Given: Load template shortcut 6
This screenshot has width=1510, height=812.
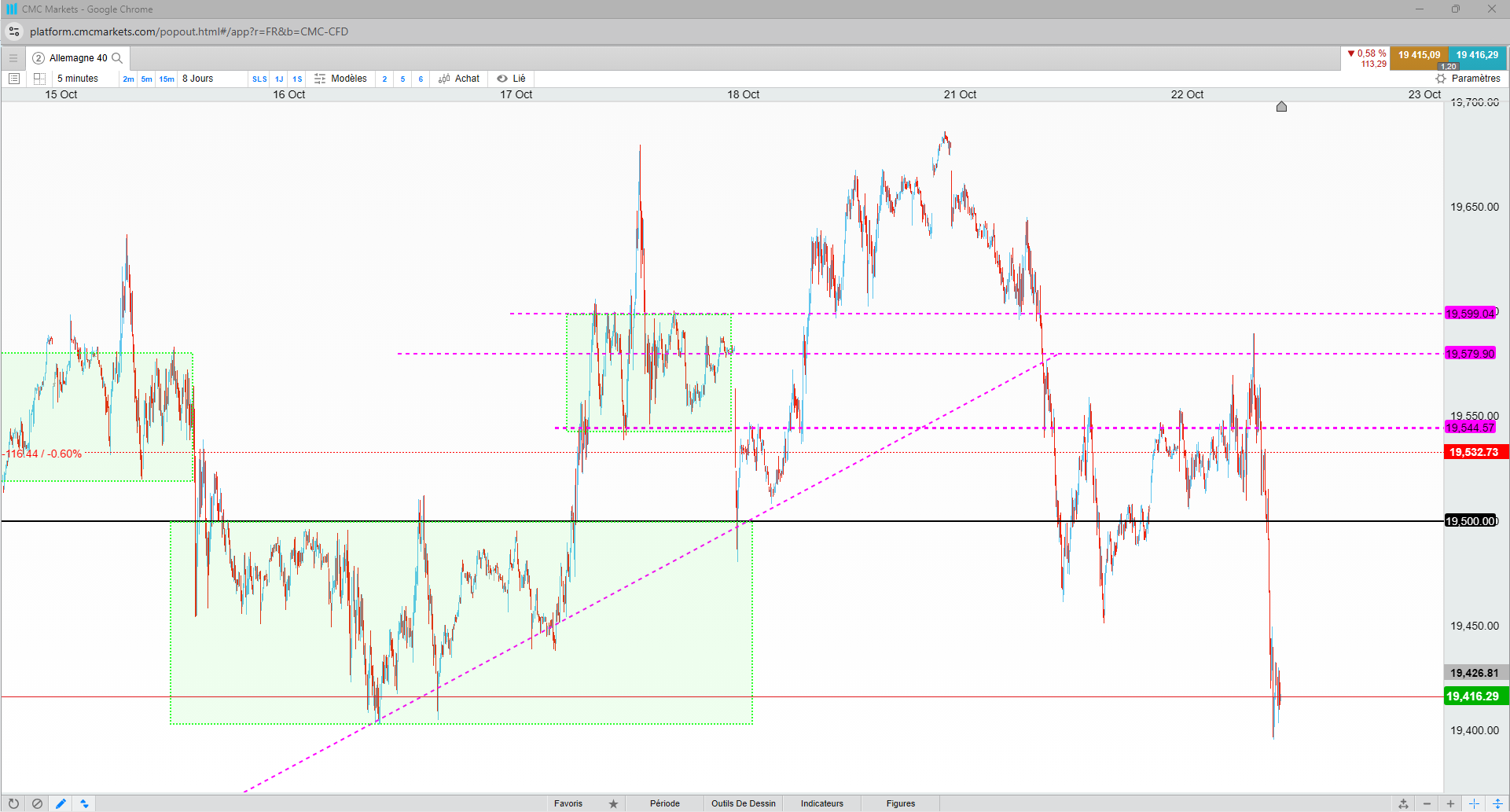Looking at the screenshot, I should point(421,79).
